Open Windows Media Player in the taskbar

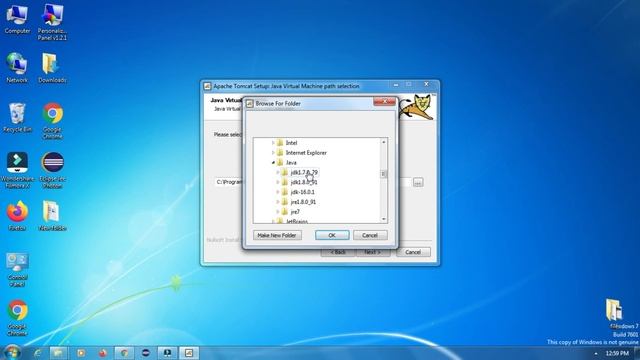81,353
